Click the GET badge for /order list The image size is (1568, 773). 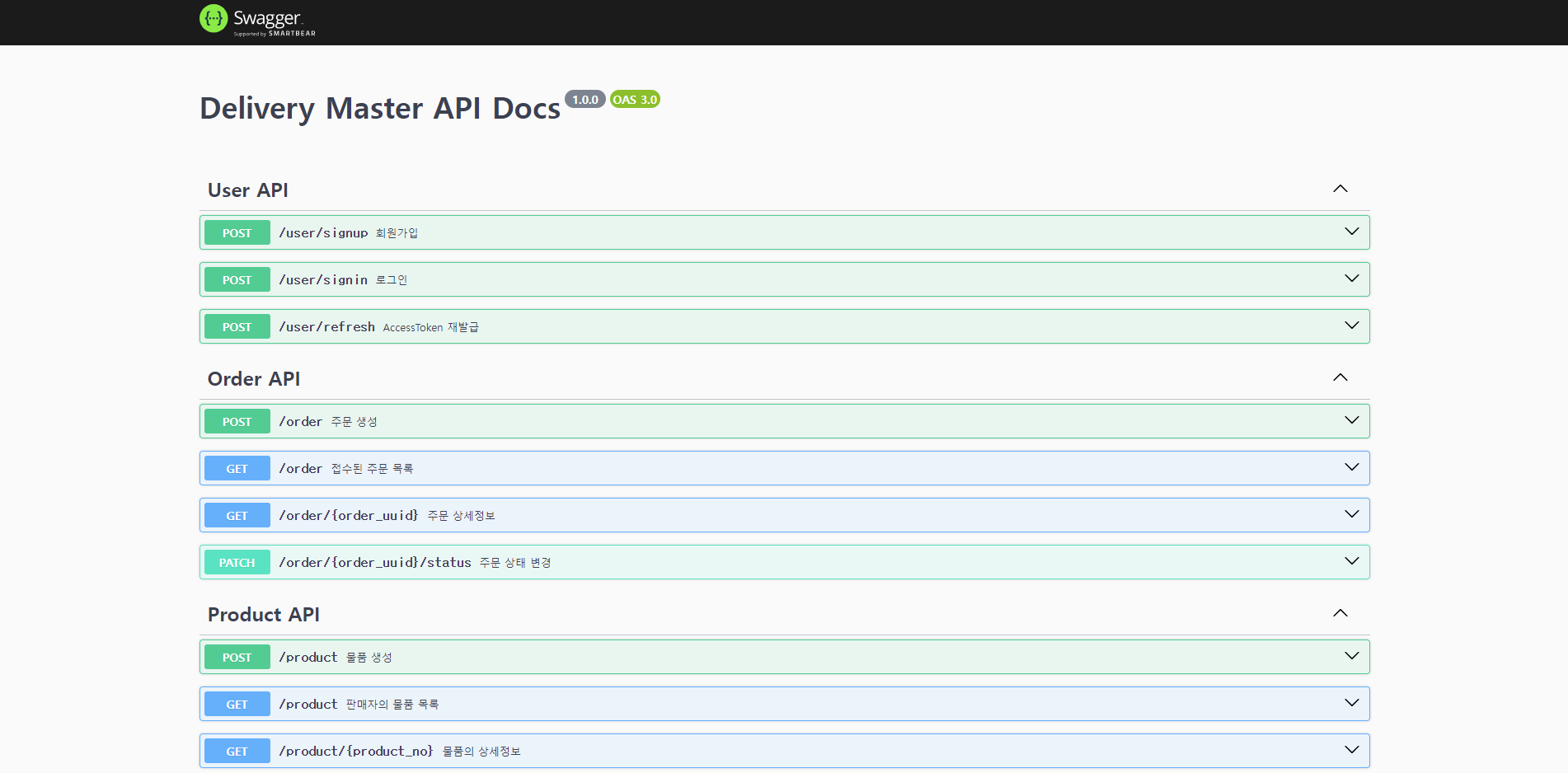(x=237, y=468)
